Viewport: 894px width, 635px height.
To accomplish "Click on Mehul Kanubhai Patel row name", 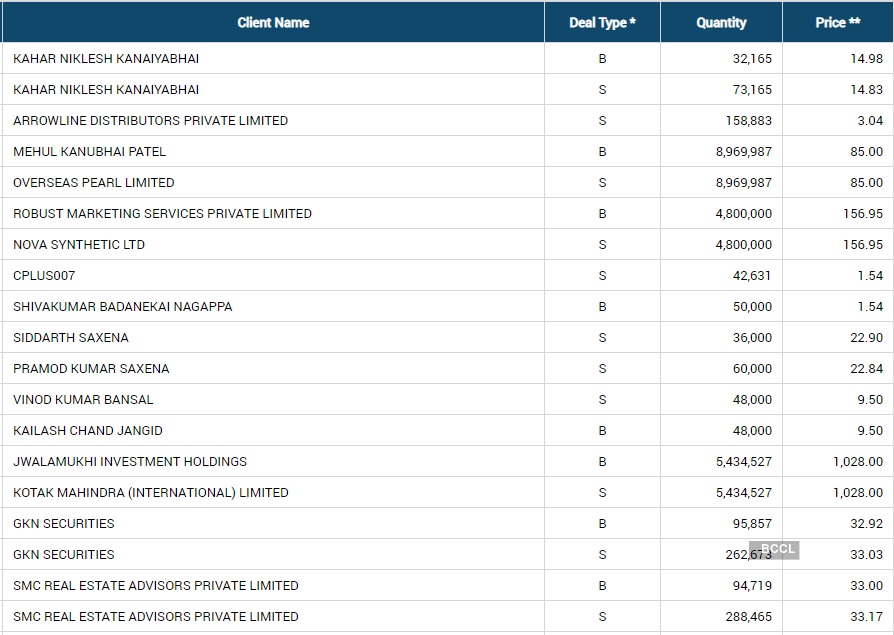I will point(89,152).
